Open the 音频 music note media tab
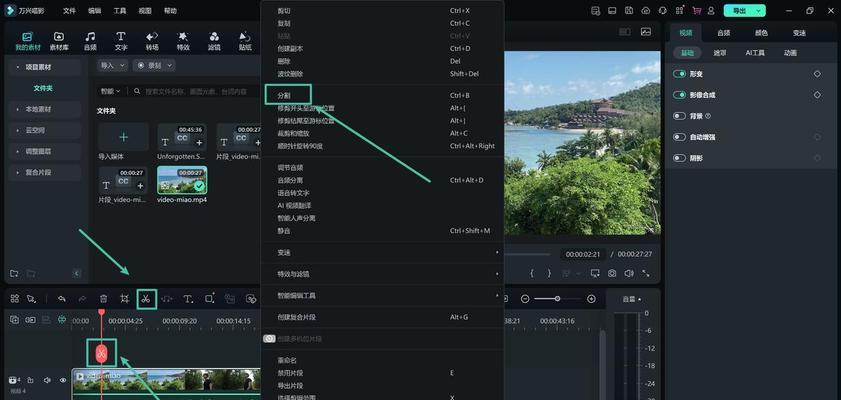This screenshot has height=400, width=841. click(90, 41)
